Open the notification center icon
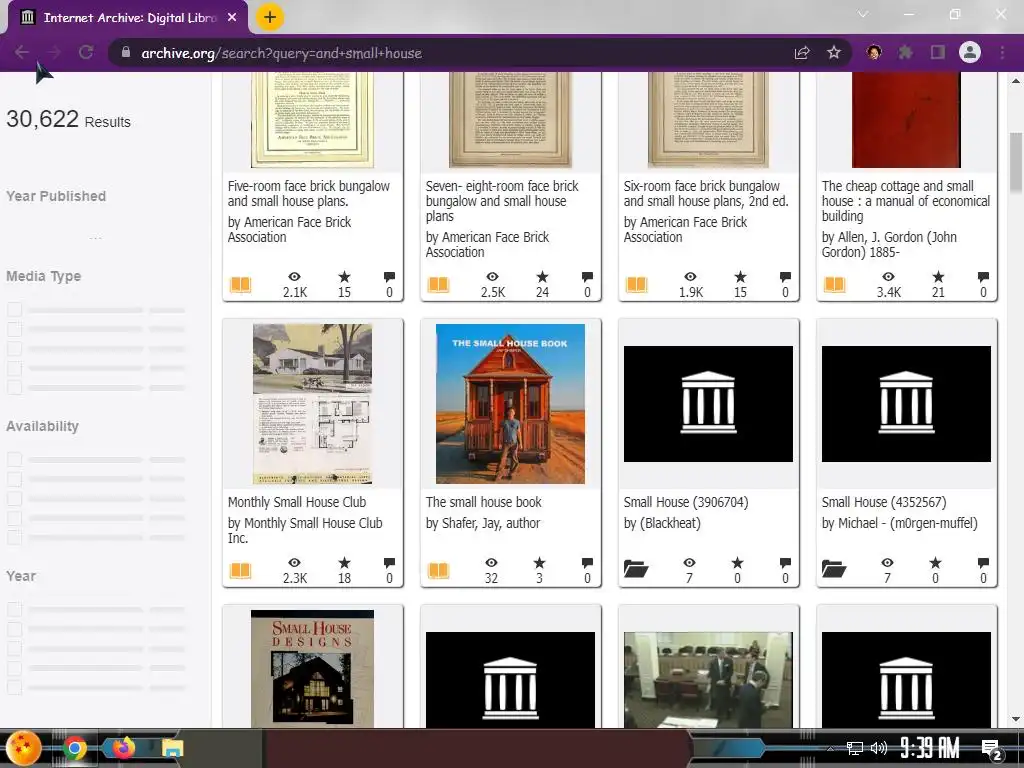The height and width of the screenshot is (768, 1024). click(991, 750)
